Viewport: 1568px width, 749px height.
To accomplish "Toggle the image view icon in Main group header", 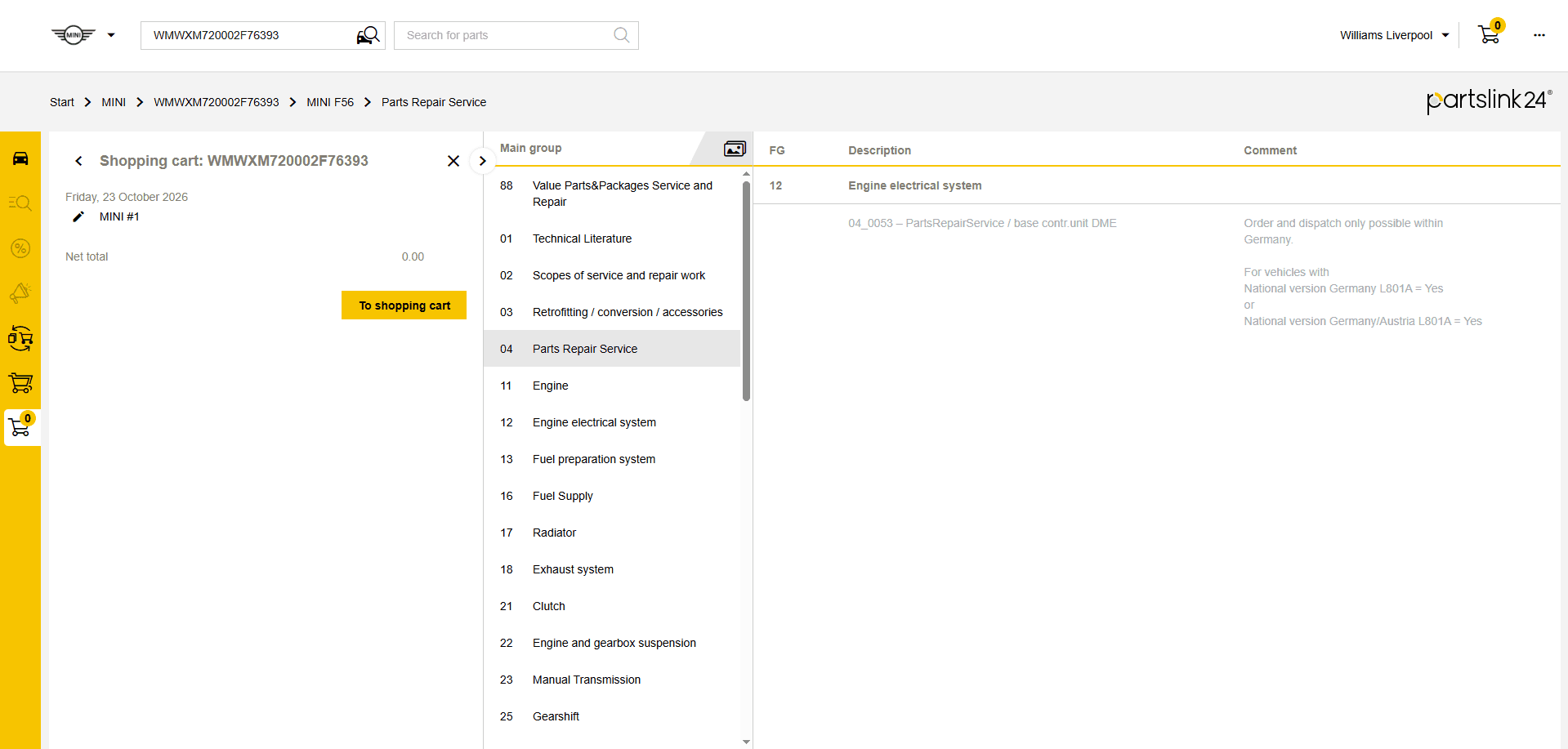I will (735, 149).
